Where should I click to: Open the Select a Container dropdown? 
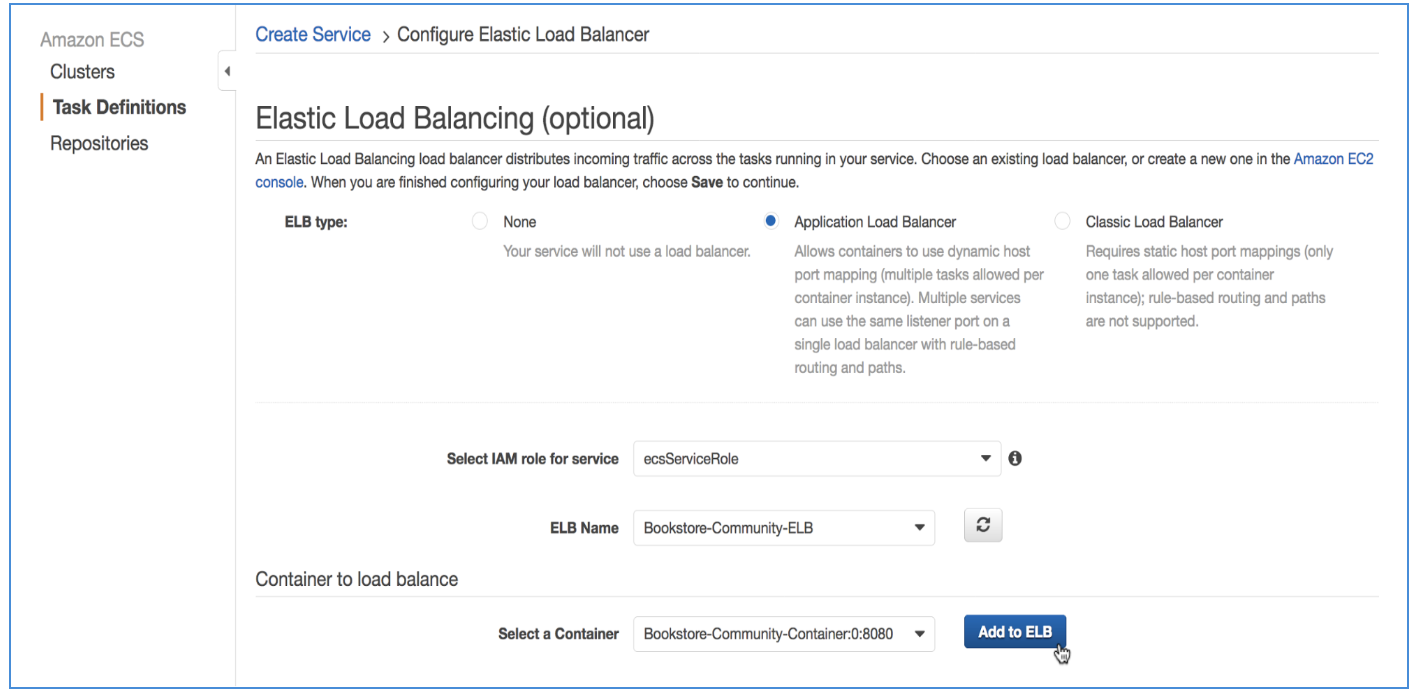coord(783,633)
